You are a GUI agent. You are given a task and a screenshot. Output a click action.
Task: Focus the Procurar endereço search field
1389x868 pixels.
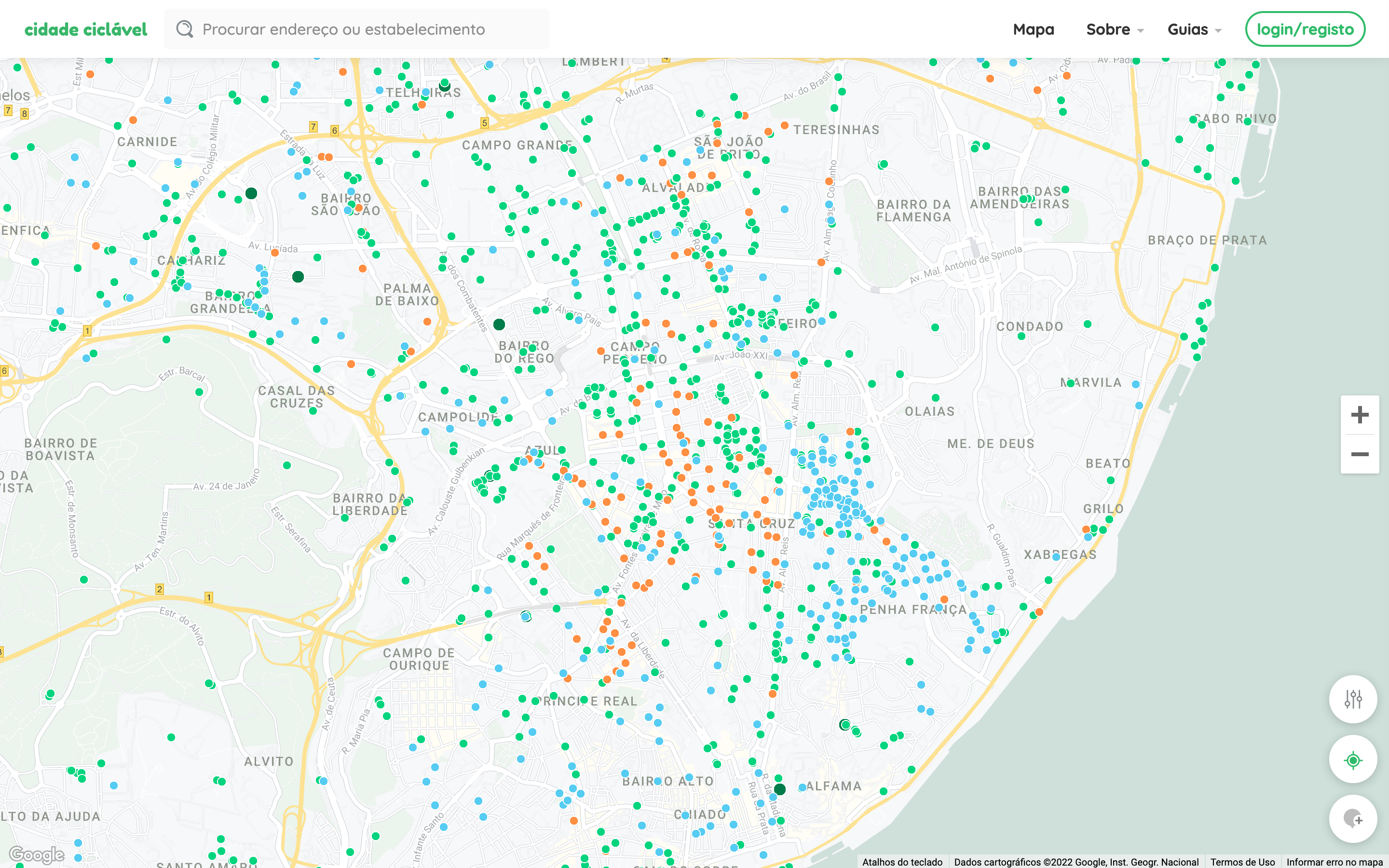coord(368,29)
